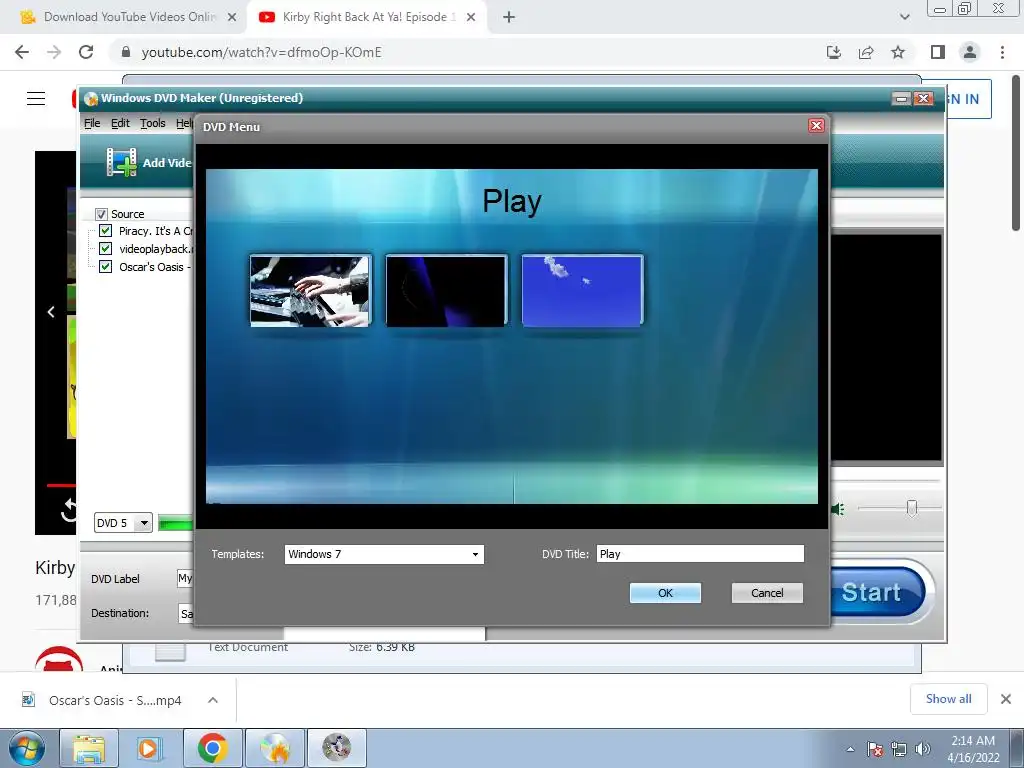
Task: Adjust the volume slider in DVD Maker
Action: 912,508
